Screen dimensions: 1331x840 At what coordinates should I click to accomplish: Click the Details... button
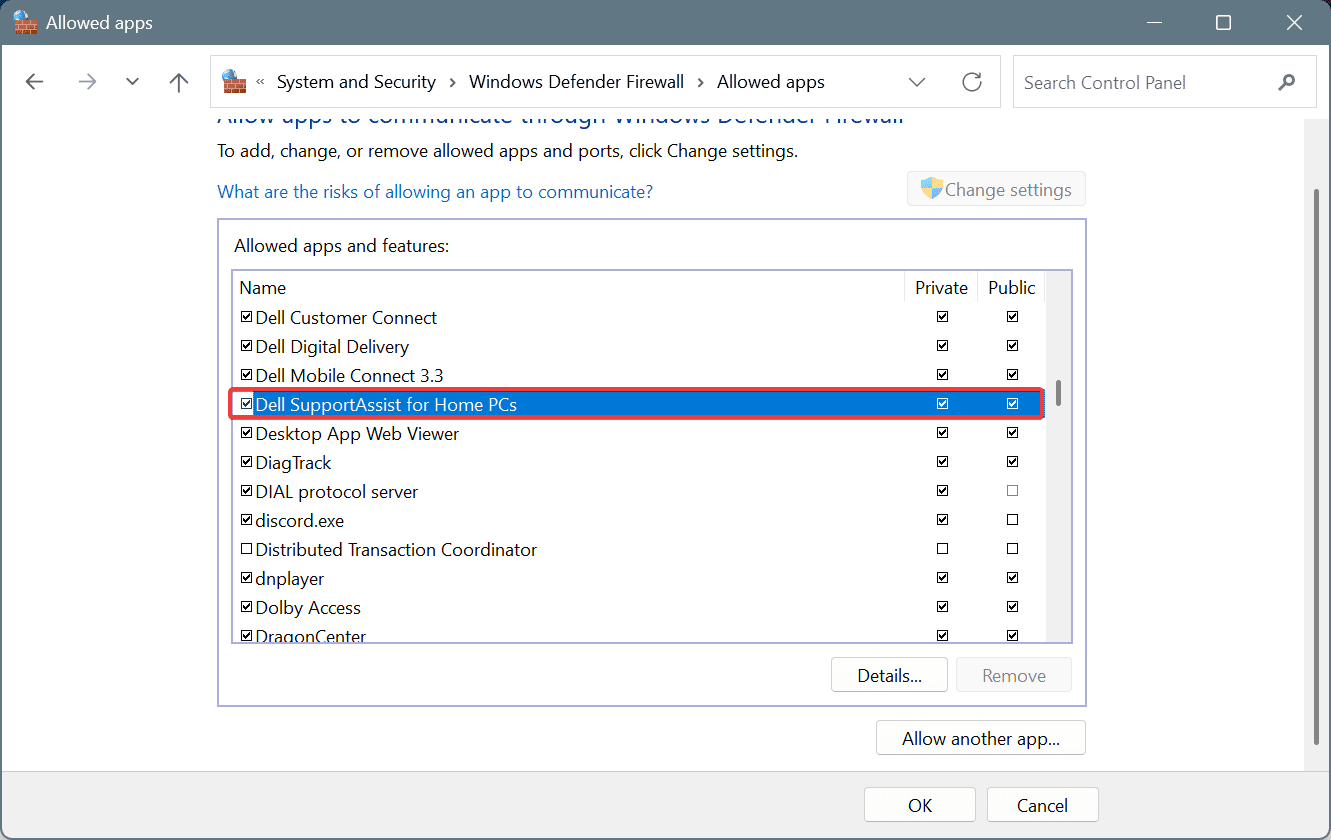(889, 675)
